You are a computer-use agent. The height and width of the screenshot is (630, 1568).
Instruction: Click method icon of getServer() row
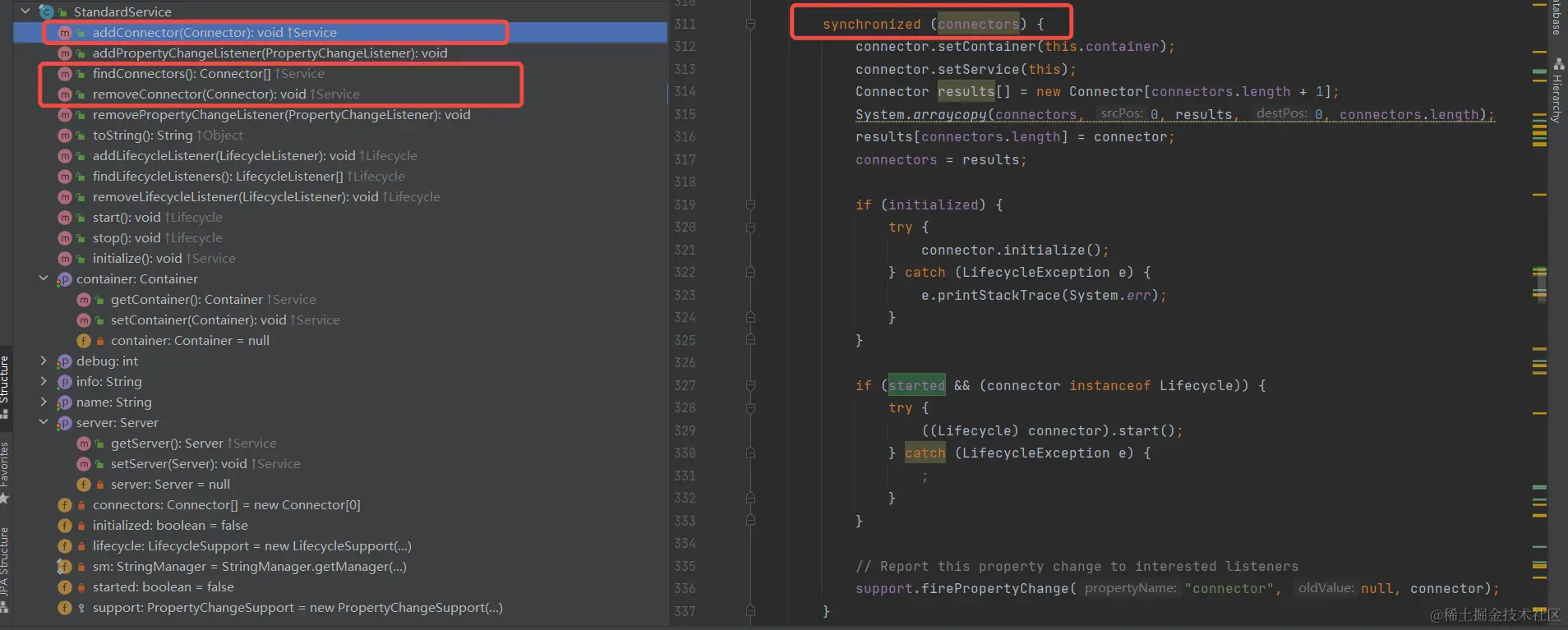[83, 444]
